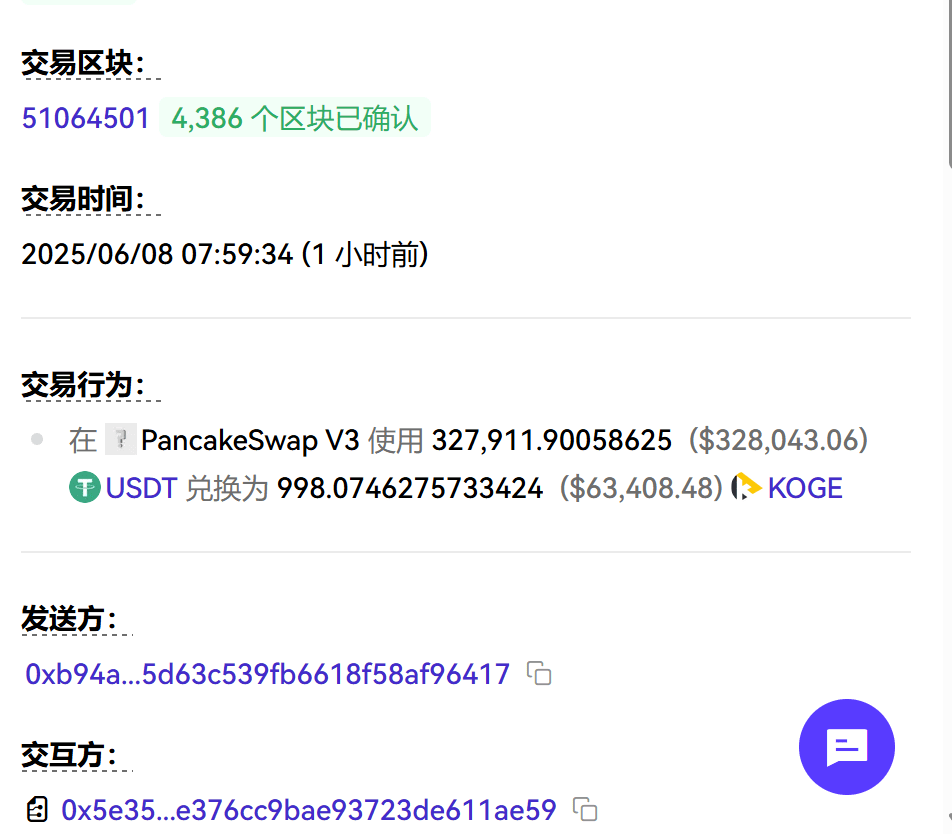This screenshot has height=834, width=952.
Task: Click the 发送方 field label
Action: tap(69, 619)
